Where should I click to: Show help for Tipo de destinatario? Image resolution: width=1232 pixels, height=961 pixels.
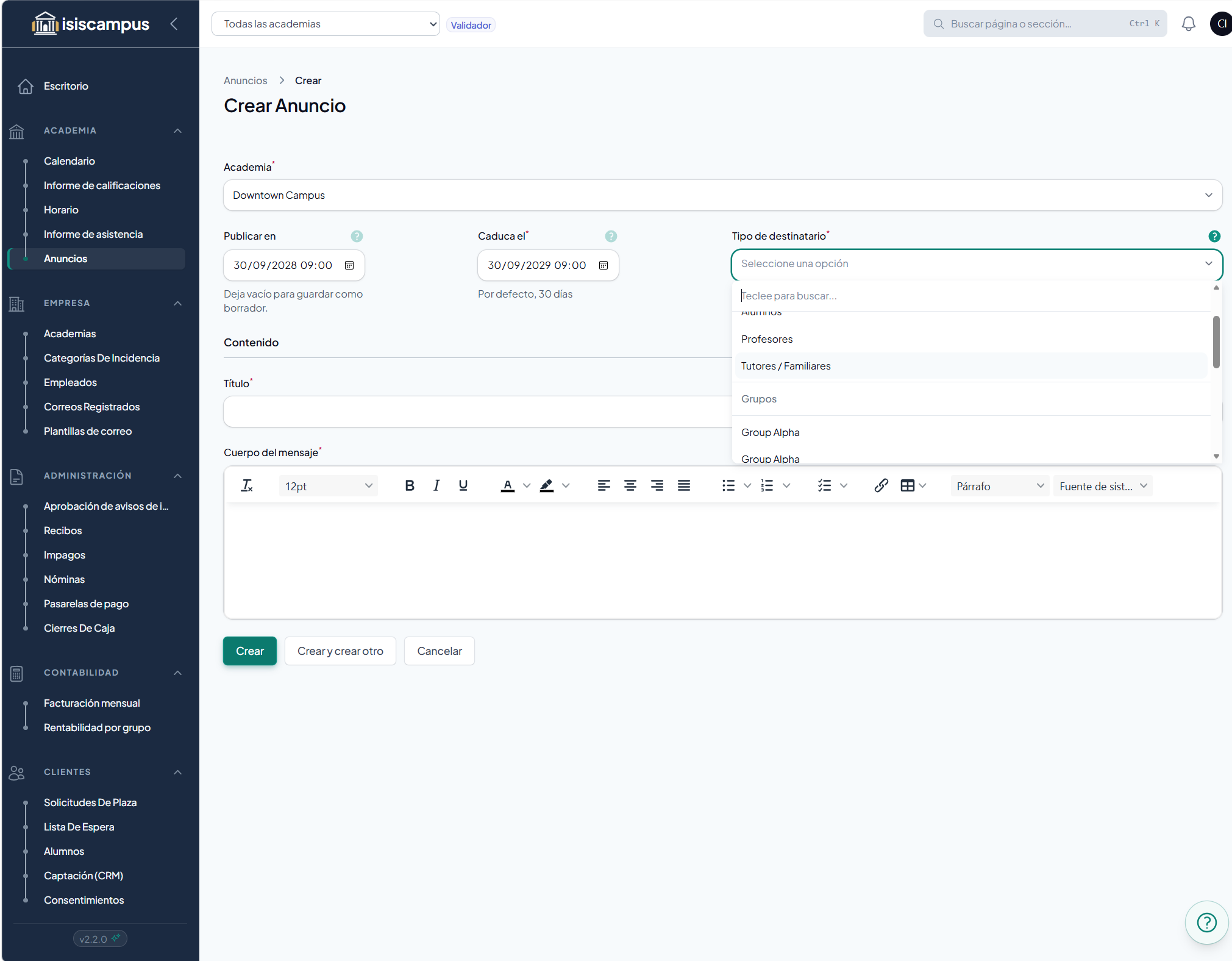click(x=1214, y=236)
